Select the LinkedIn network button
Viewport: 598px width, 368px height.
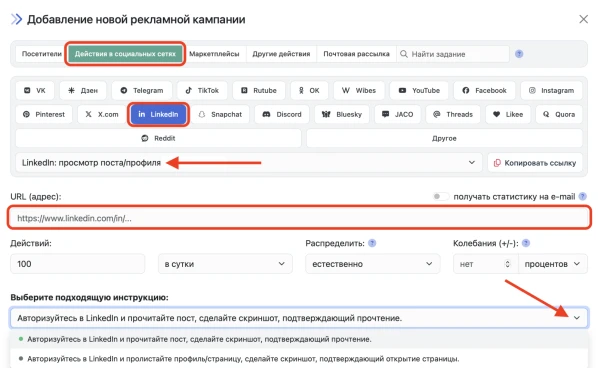click(x=158, y=114)
